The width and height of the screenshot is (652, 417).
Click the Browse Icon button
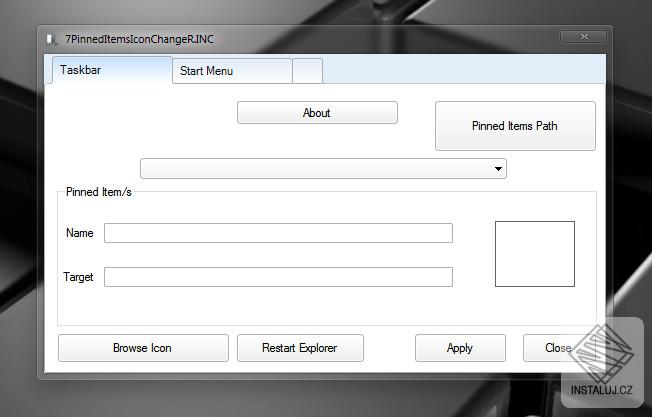click(143, 348)
